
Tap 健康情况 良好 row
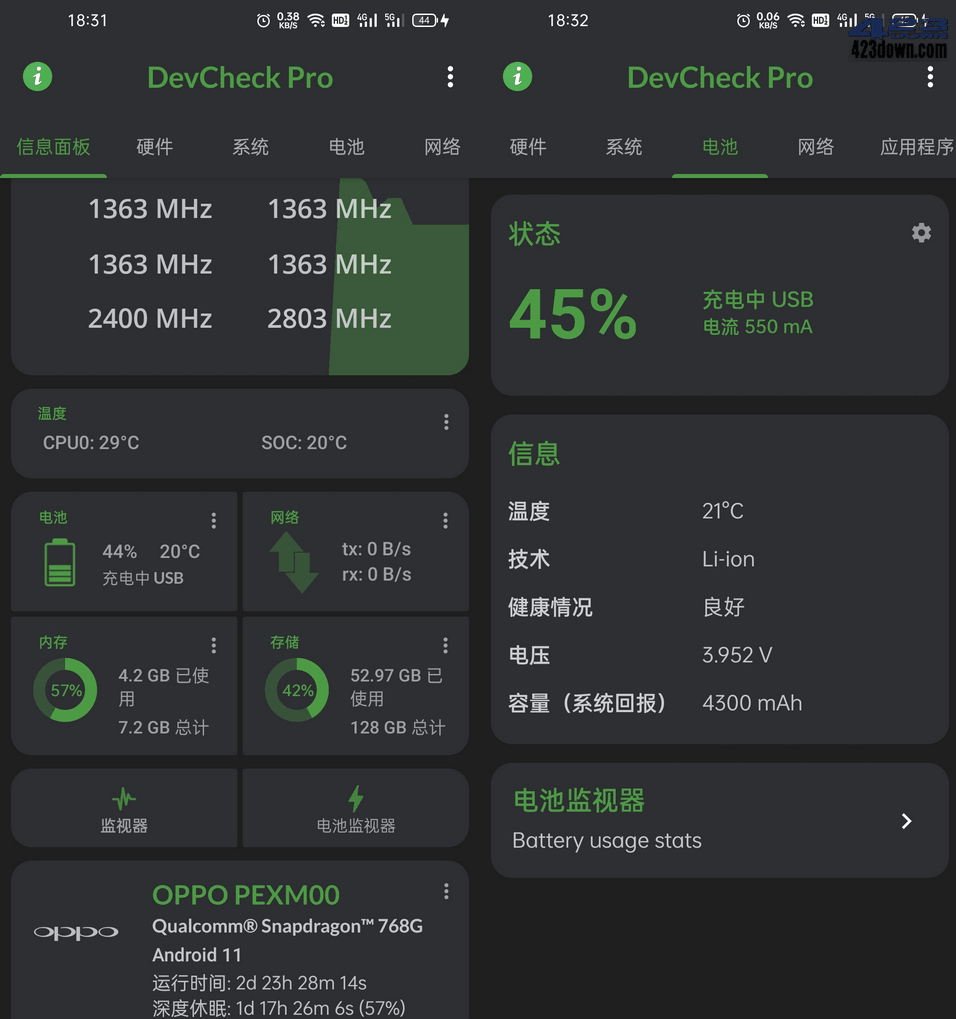click(x=719, y=608)
